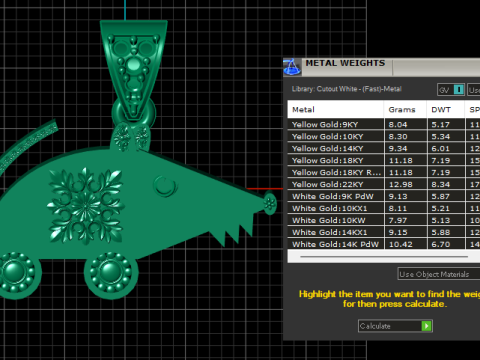Click the horizontal scrollbar under the table
480x360 pixels.
384,256
